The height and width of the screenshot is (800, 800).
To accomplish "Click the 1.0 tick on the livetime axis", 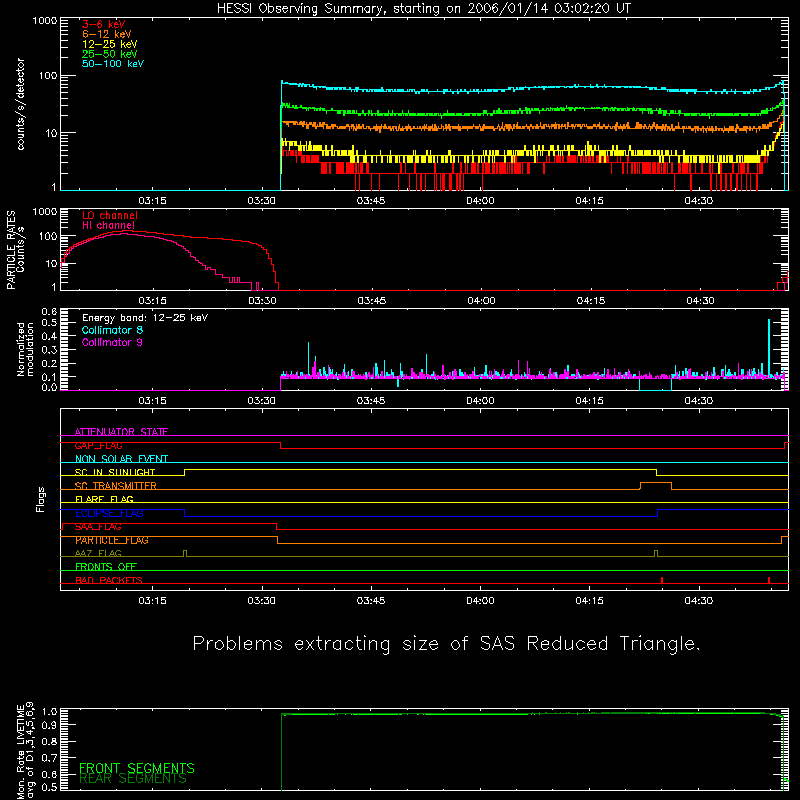I will point(49,711).
